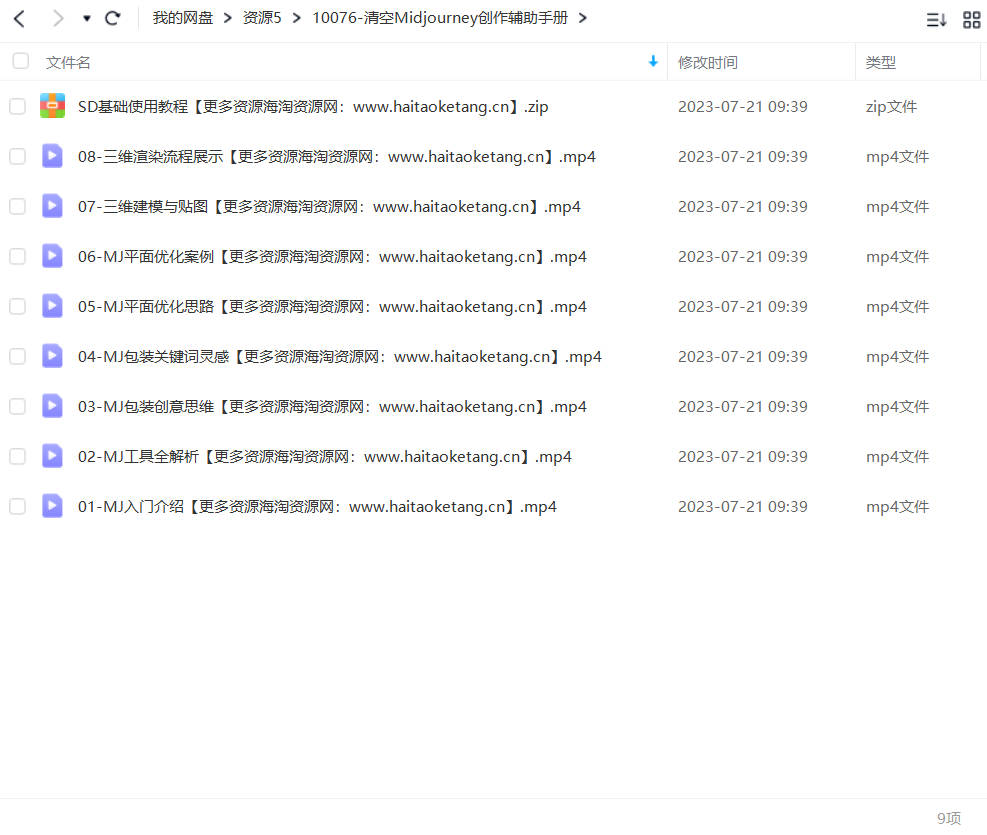Expand the chevron after 10076-清空Midjourney创作辅助手册
The width and height of the screenshot is (987, 835).
click(x=583, y=18)
